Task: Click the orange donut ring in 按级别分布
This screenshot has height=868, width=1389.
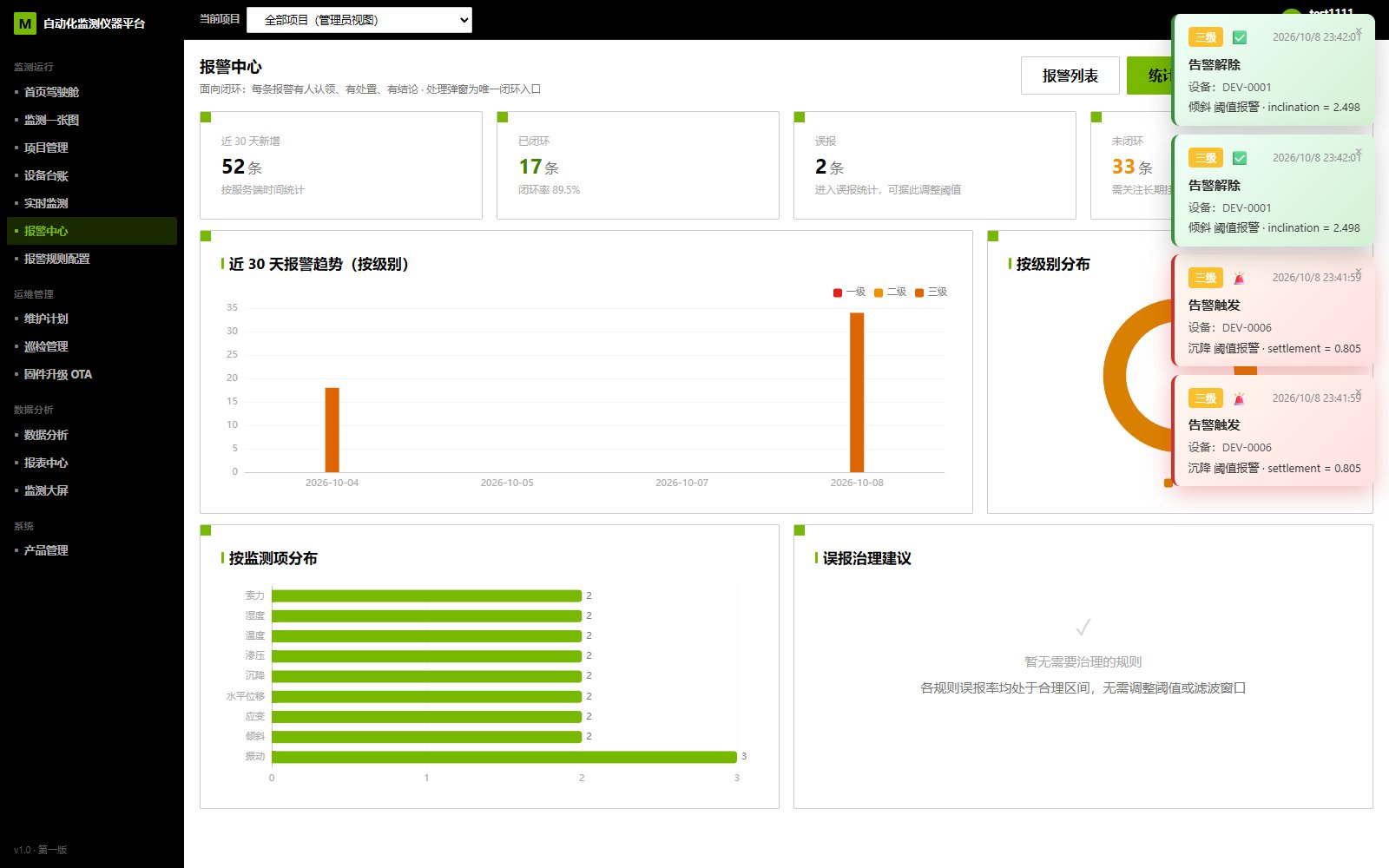Action: (1116, 377)
